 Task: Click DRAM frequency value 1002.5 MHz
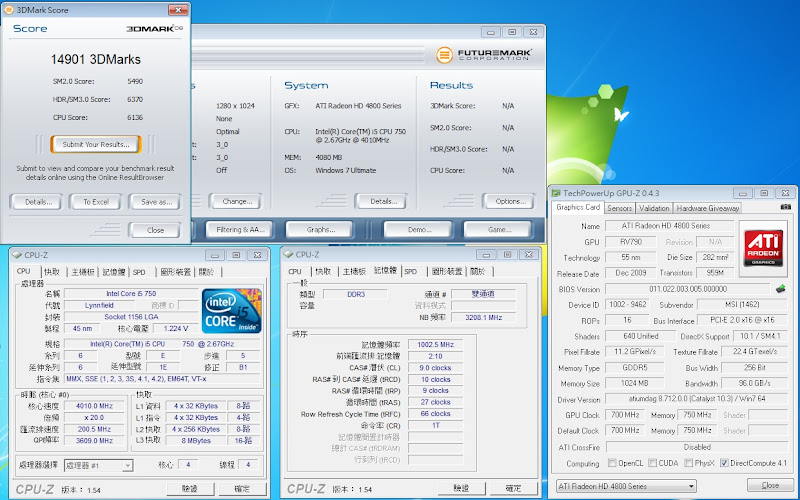click(x=435, y=345)
